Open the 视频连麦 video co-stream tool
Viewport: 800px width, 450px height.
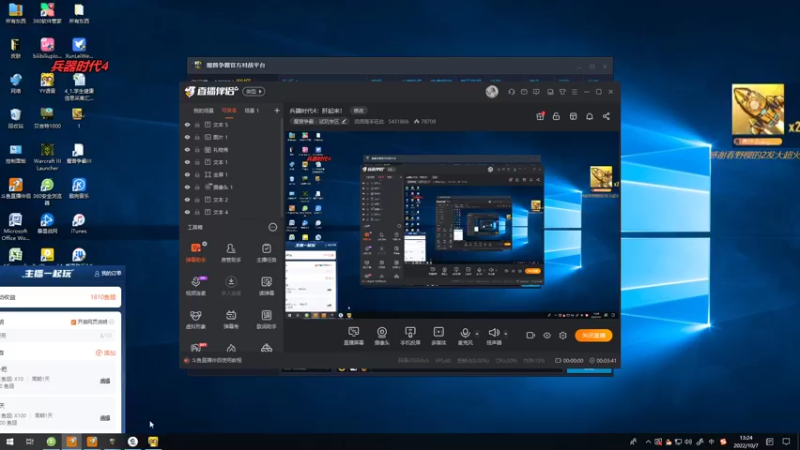[196, 286]
